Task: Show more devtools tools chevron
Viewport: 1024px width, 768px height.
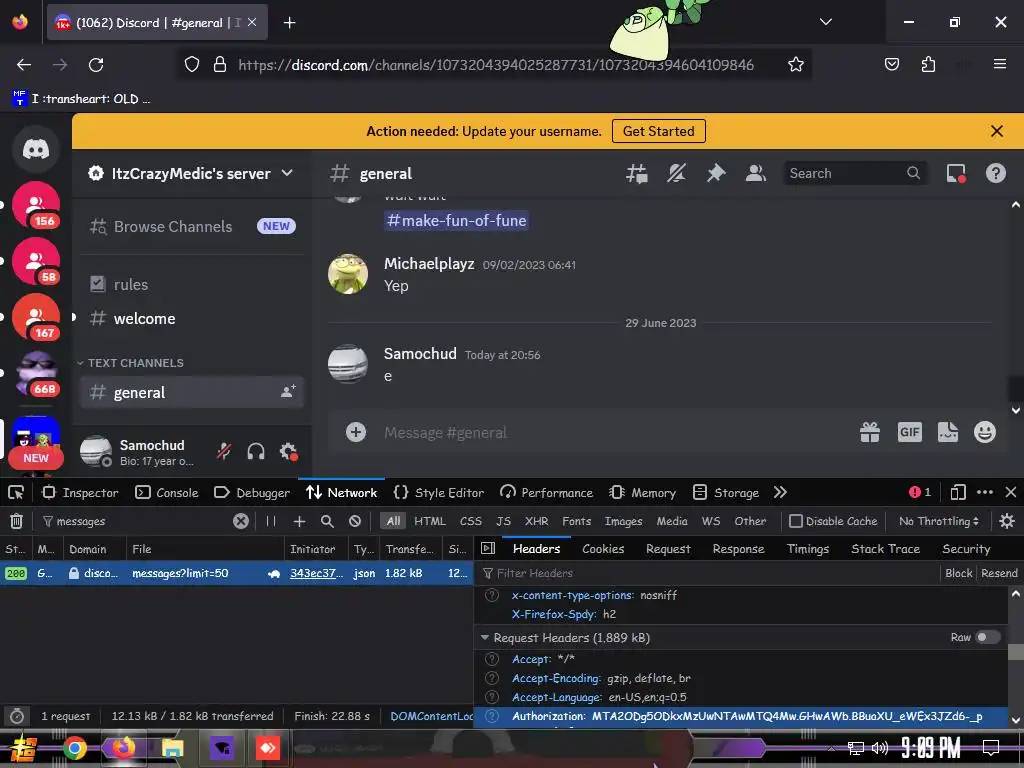Action: click(x=780, y=492)
